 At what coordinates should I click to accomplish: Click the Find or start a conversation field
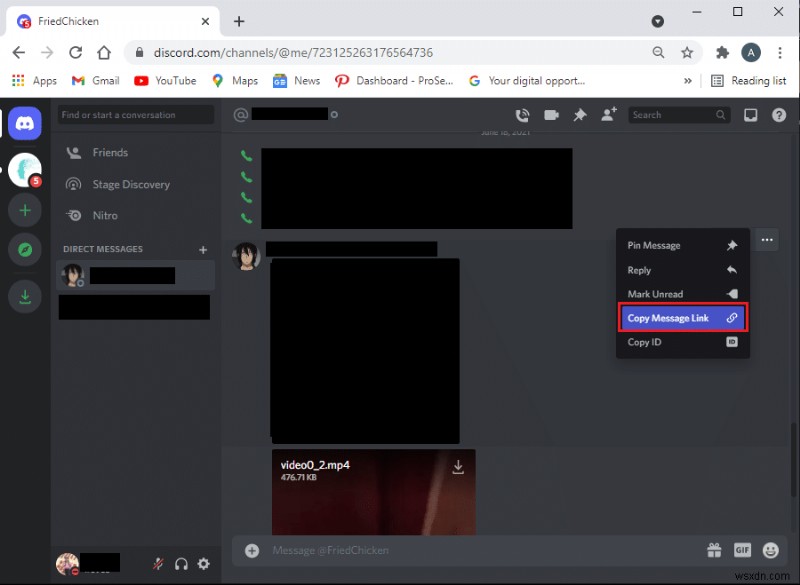pyautogui.click(x=135, y=115)
